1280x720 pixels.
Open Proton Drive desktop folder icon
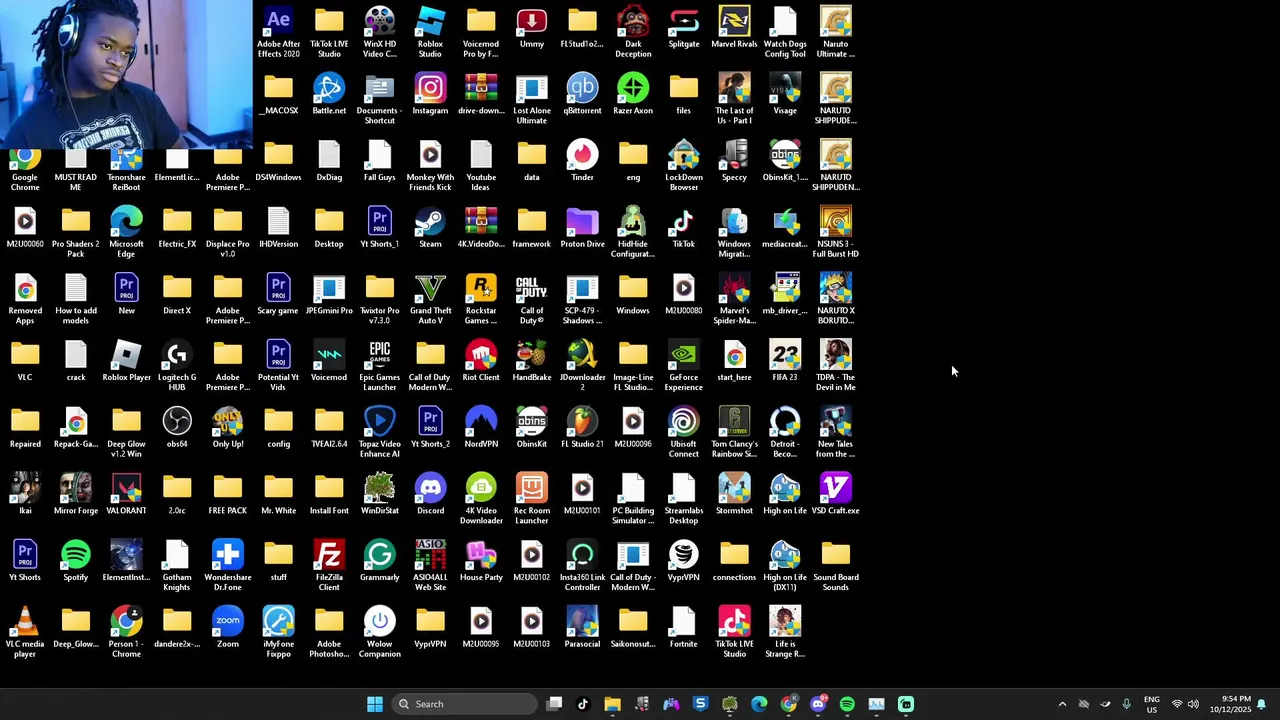click(582, 228)
